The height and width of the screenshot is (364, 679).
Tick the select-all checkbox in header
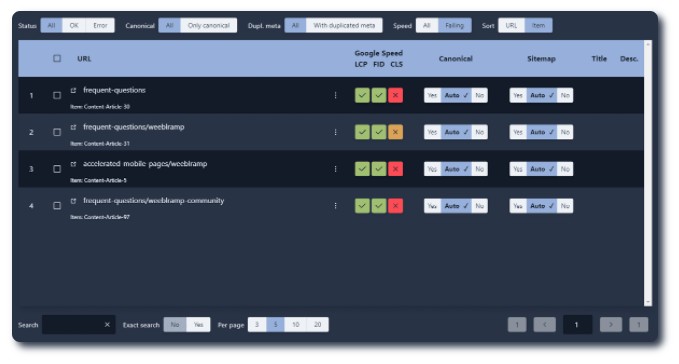[57, 58]
